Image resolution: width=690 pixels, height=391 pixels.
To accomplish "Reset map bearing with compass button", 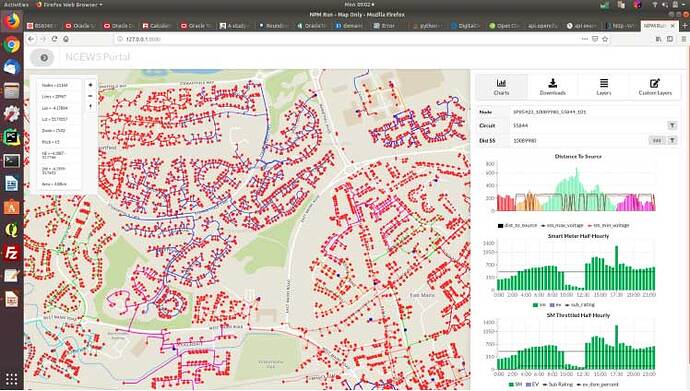I will (91, 106).
